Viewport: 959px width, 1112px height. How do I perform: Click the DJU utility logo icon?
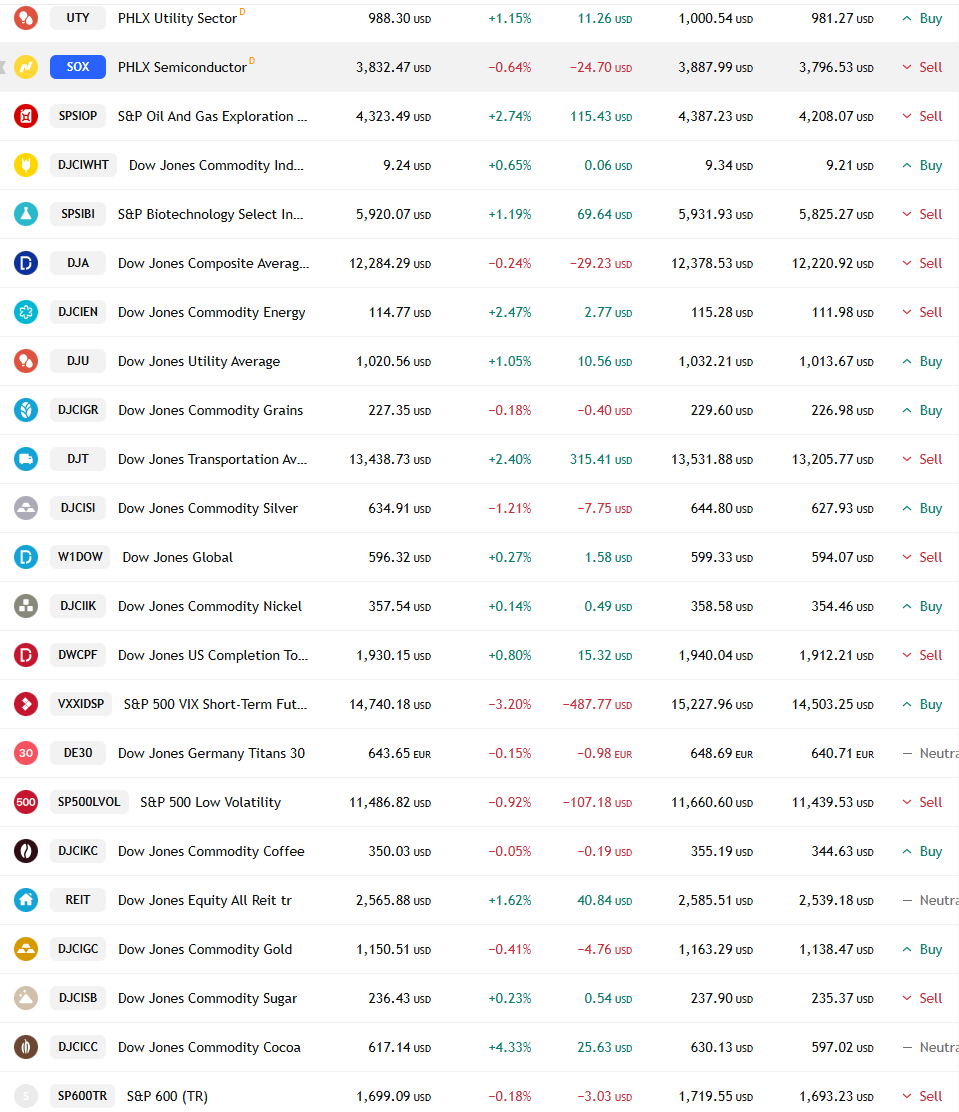point(26,360)
